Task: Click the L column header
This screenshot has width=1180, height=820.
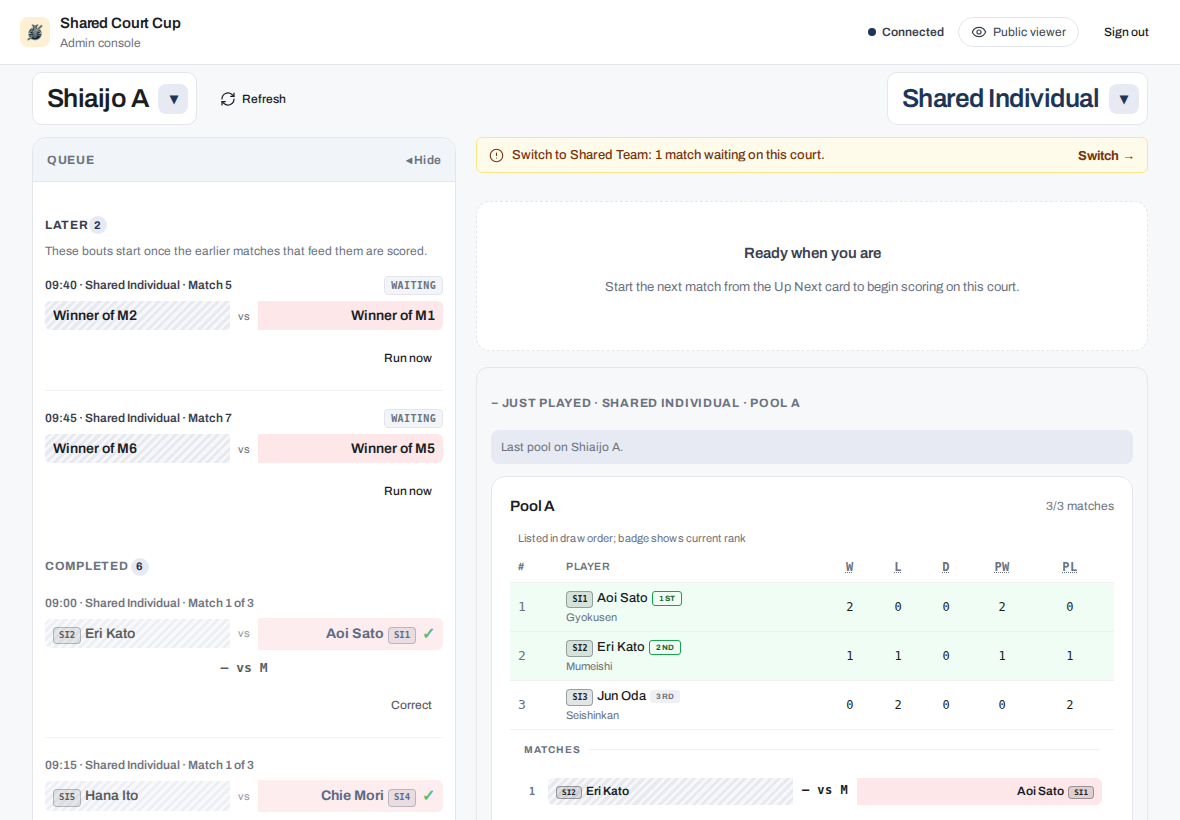Action: coord(898,566)
